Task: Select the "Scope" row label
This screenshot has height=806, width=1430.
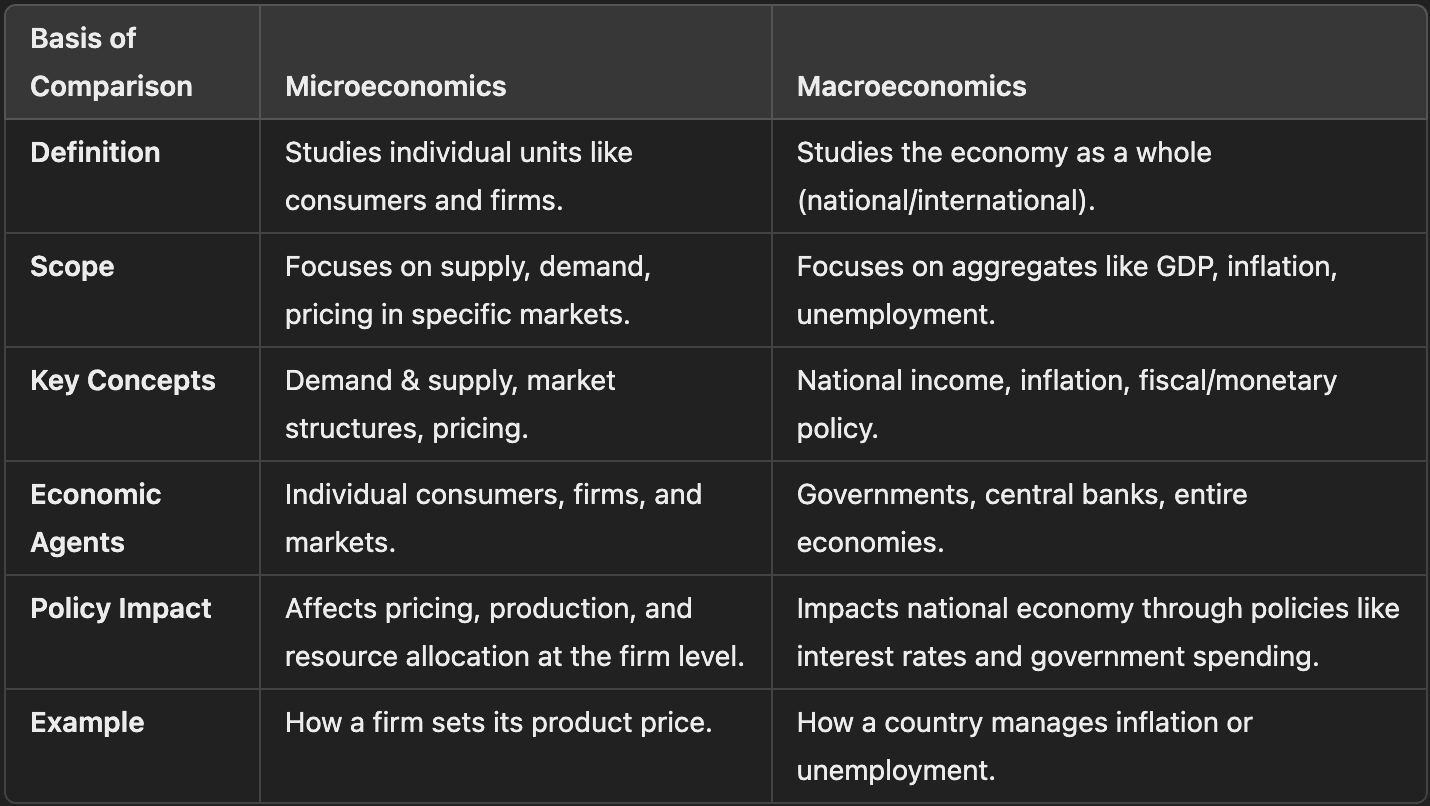Action: tap(72, 266)
